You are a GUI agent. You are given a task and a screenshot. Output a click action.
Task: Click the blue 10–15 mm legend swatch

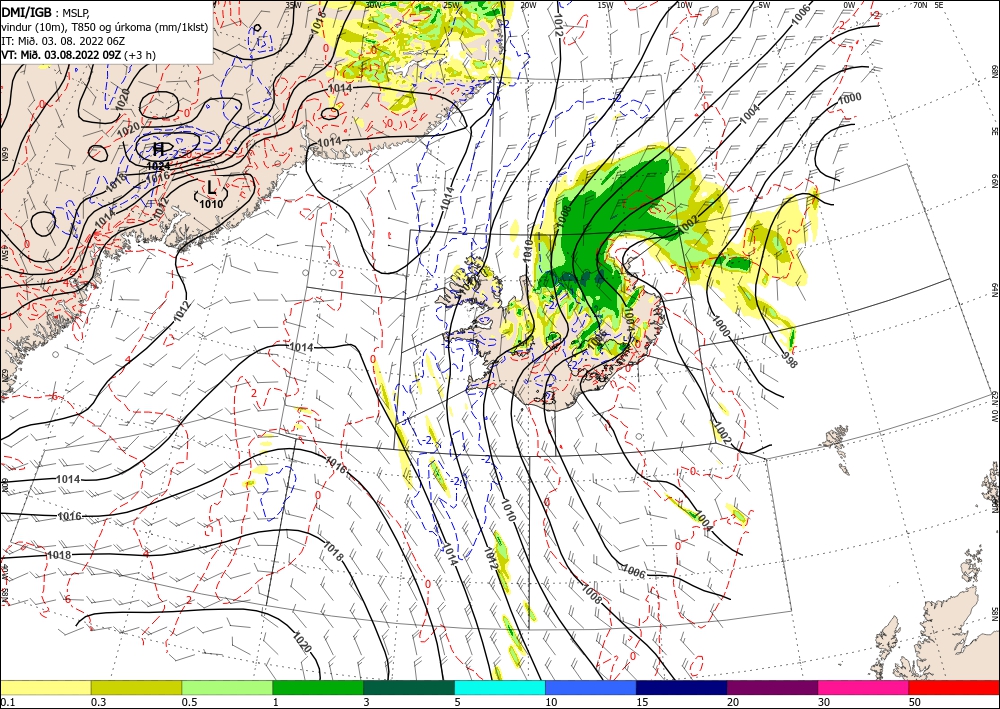(x=591, y=687)
